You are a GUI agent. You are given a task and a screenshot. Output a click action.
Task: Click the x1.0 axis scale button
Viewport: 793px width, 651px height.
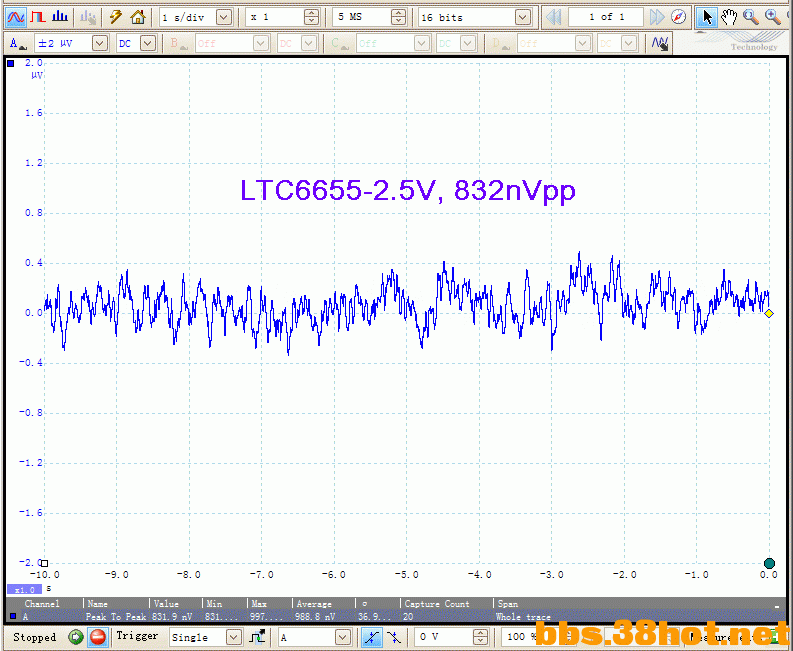(24, 590)
